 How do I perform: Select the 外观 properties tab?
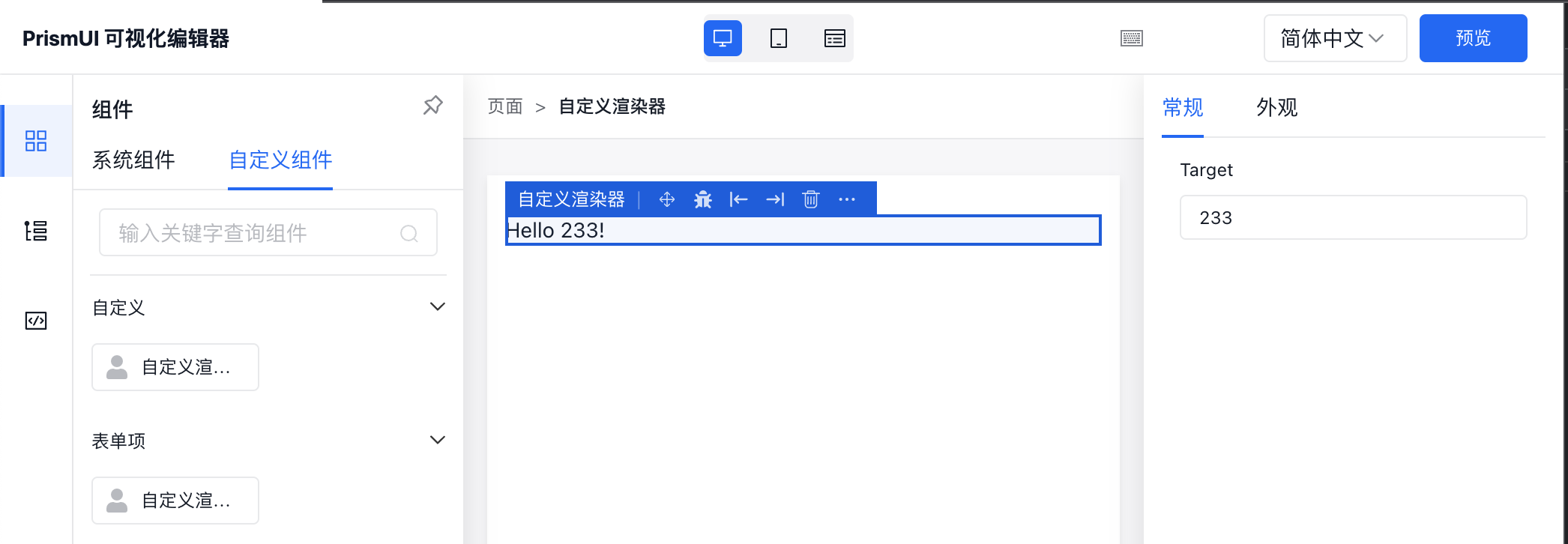pos(1277,108)
